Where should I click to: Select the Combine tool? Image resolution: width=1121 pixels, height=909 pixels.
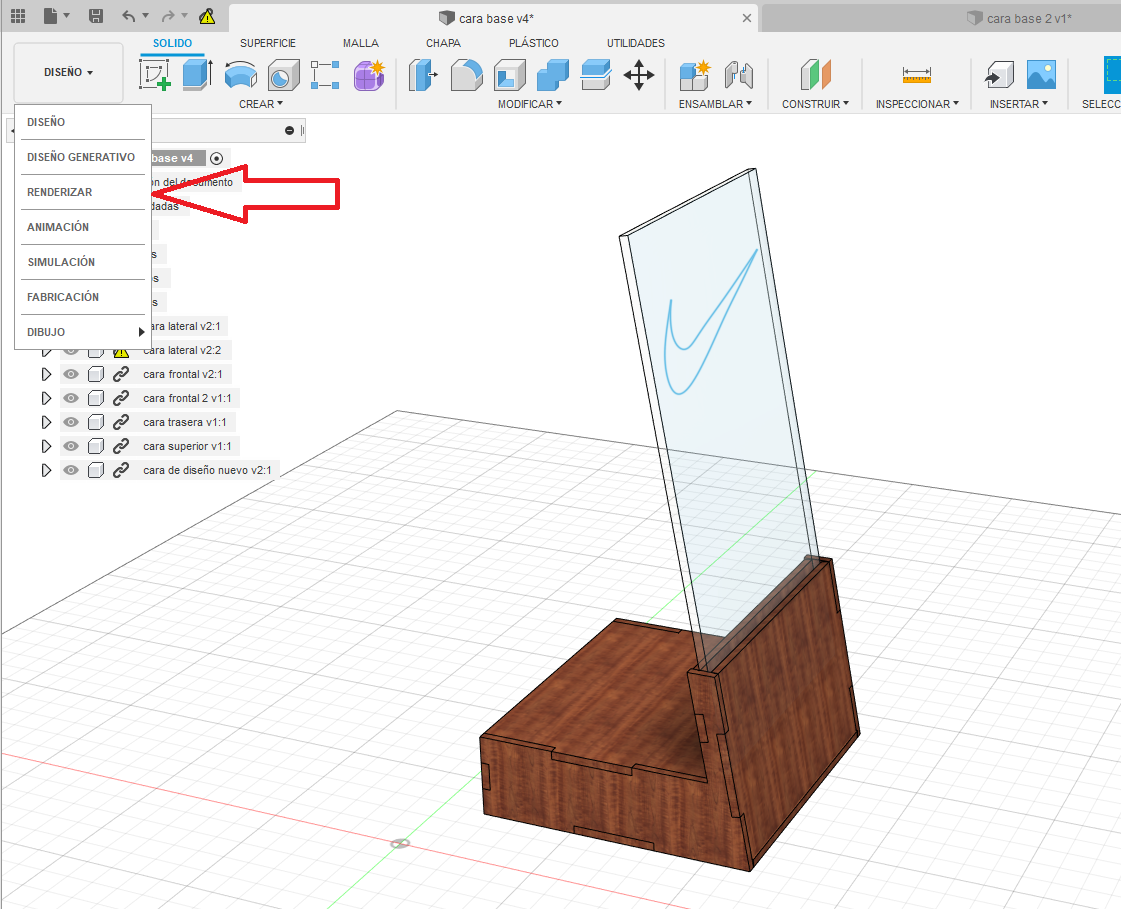(x=553, y=75)
